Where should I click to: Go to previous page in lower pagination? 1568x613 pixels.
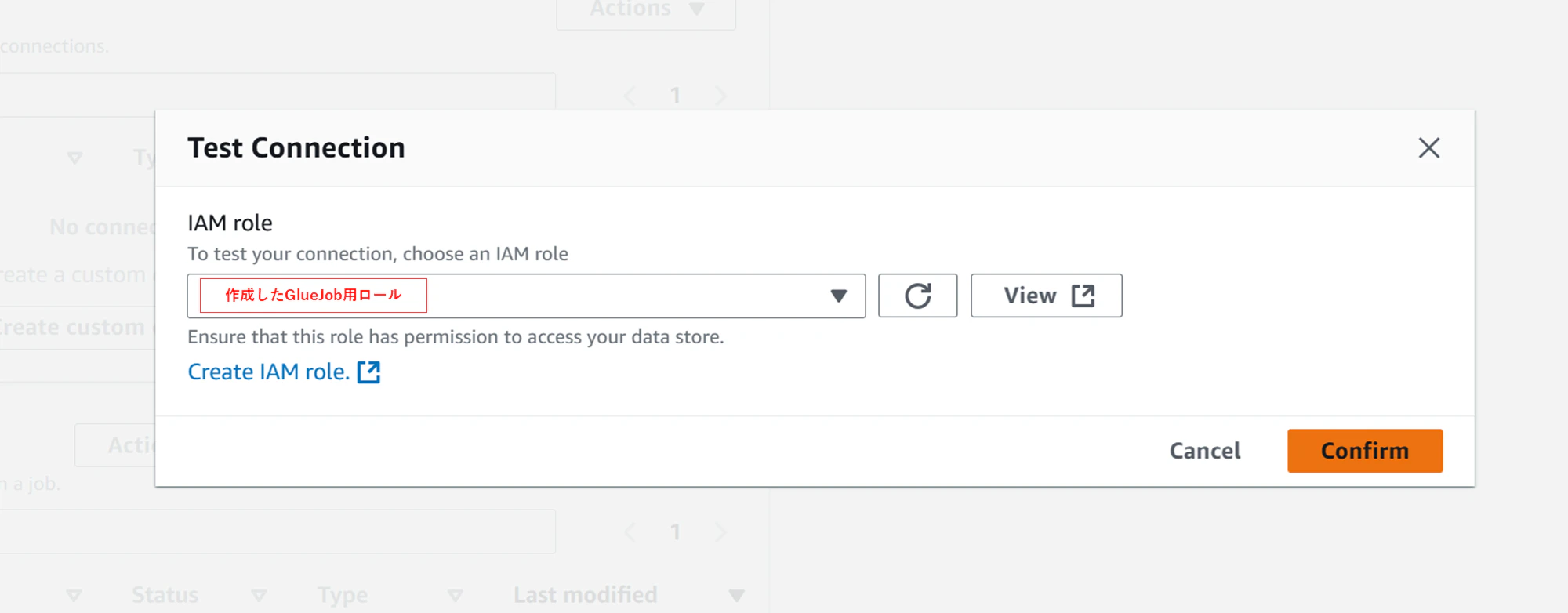[630, 533]
